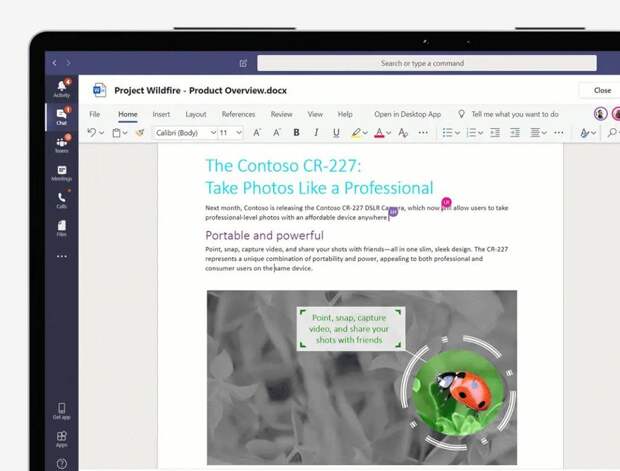Click the Get app icon in the sidebar
620x471 pixels.
(62, 411)
